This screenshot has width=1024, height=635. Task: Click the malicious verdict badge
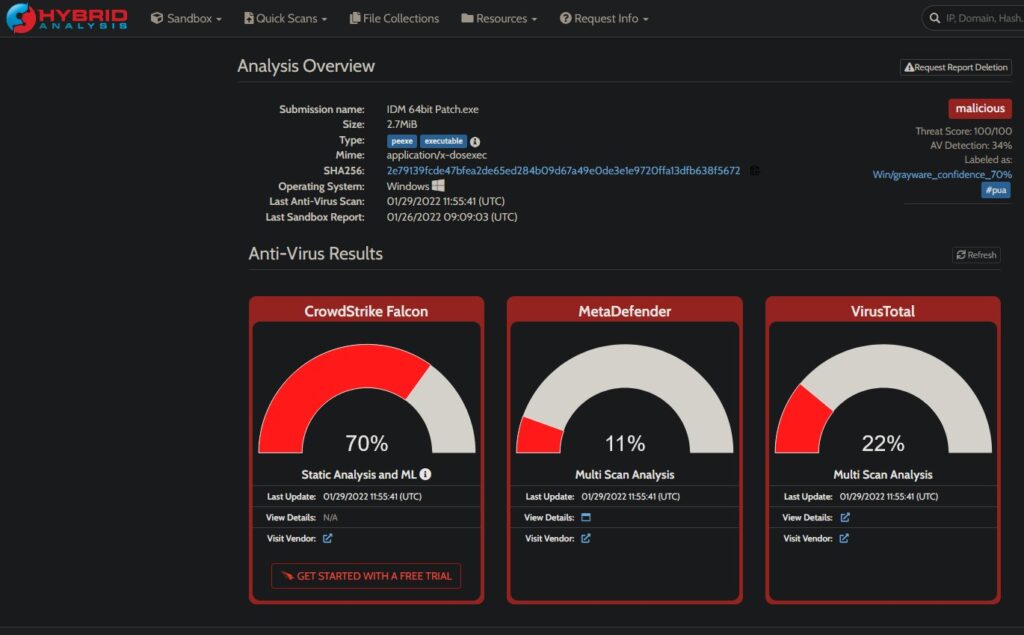pos(980,108)
